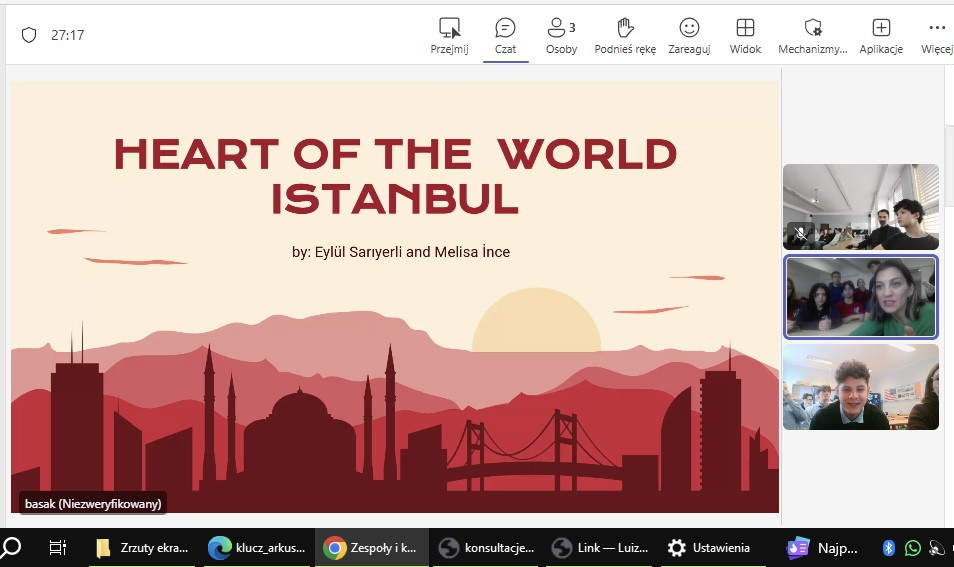This screenshot has height=567, width=954.
Task: Select the top participant video thumbnail
Action: tap(860, 207)
